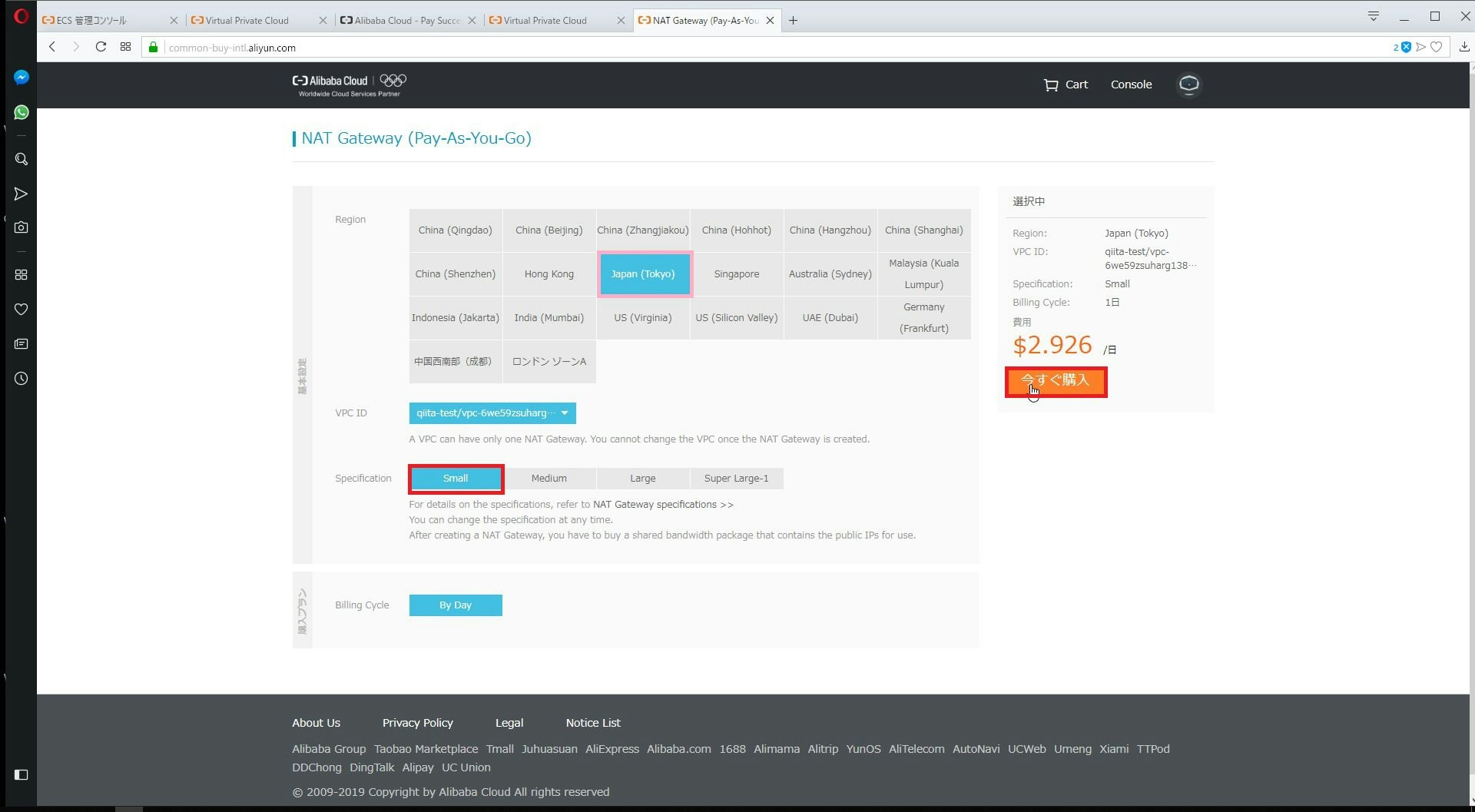The image size is (1475, 812).
Task: Open bookmarks heart icon in sidebar
Action: click(22, 309)
